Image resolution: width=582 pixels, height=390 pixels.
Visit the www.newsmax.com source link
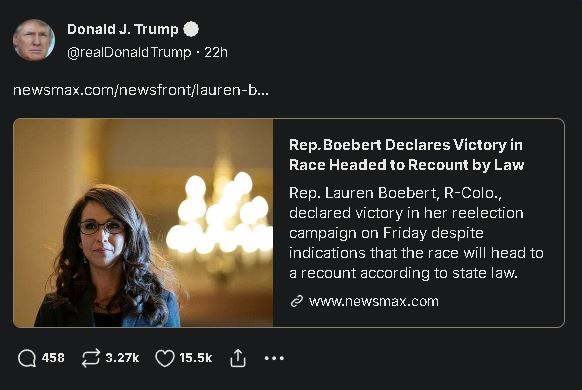[373, 301]
